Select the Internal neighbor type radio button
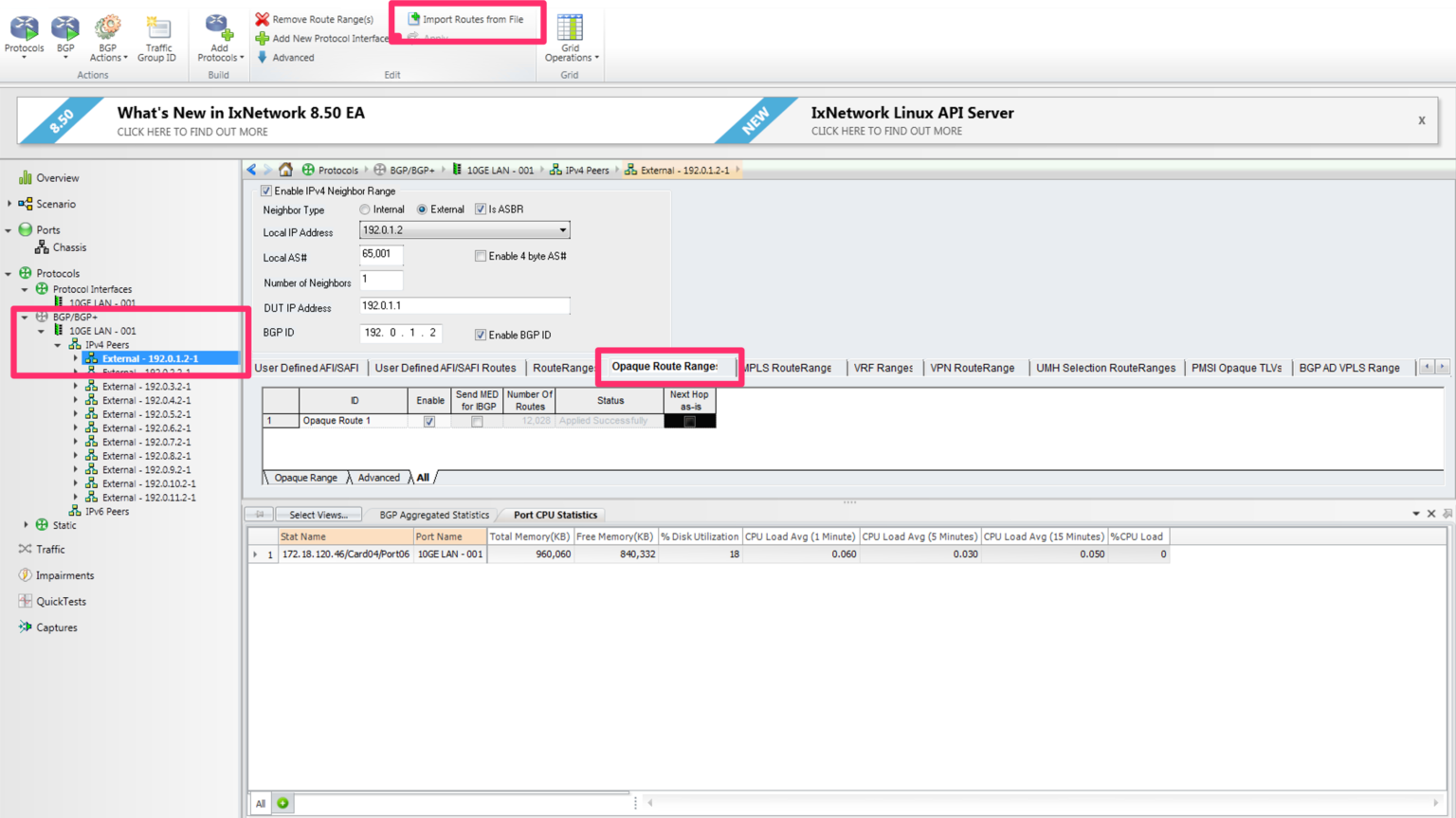Viewport: 1456px width, 818px height. [x=364, y=209]
